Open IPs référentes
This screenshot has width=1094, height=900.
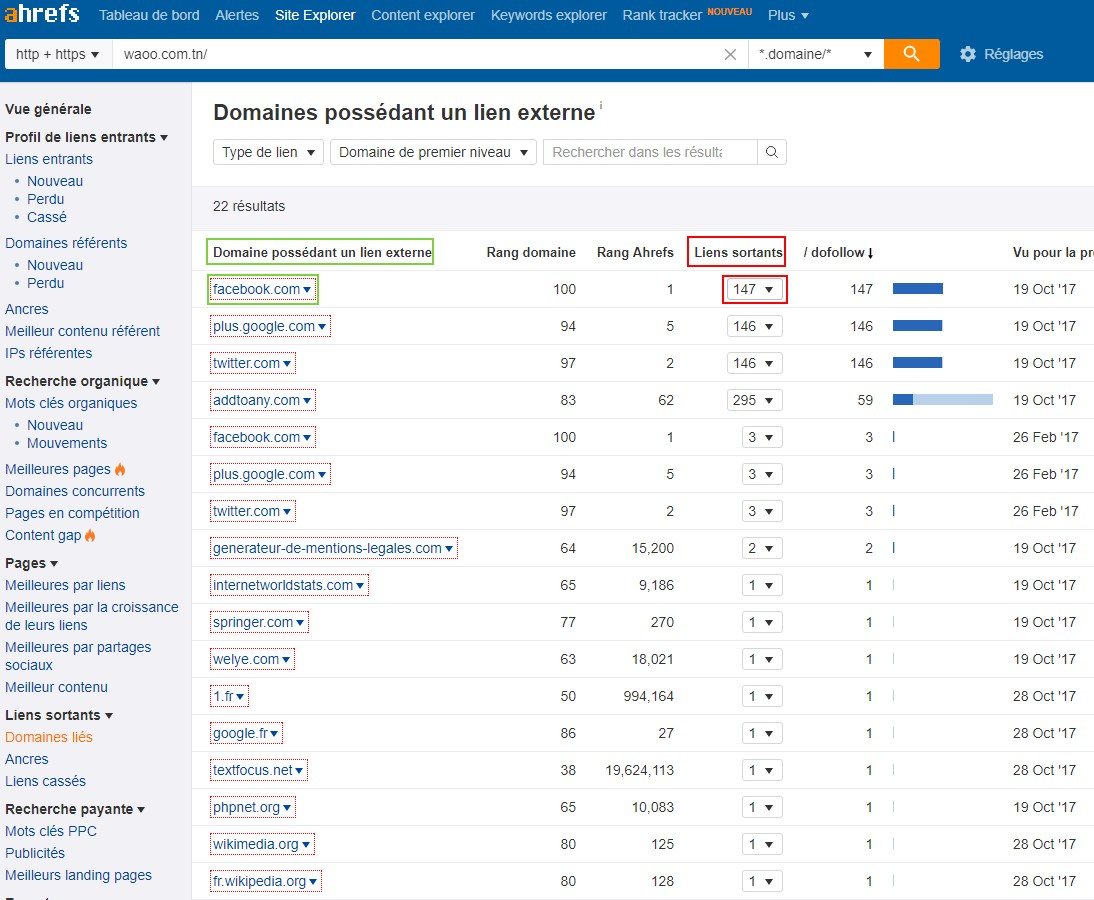click(x=49, y=353)
